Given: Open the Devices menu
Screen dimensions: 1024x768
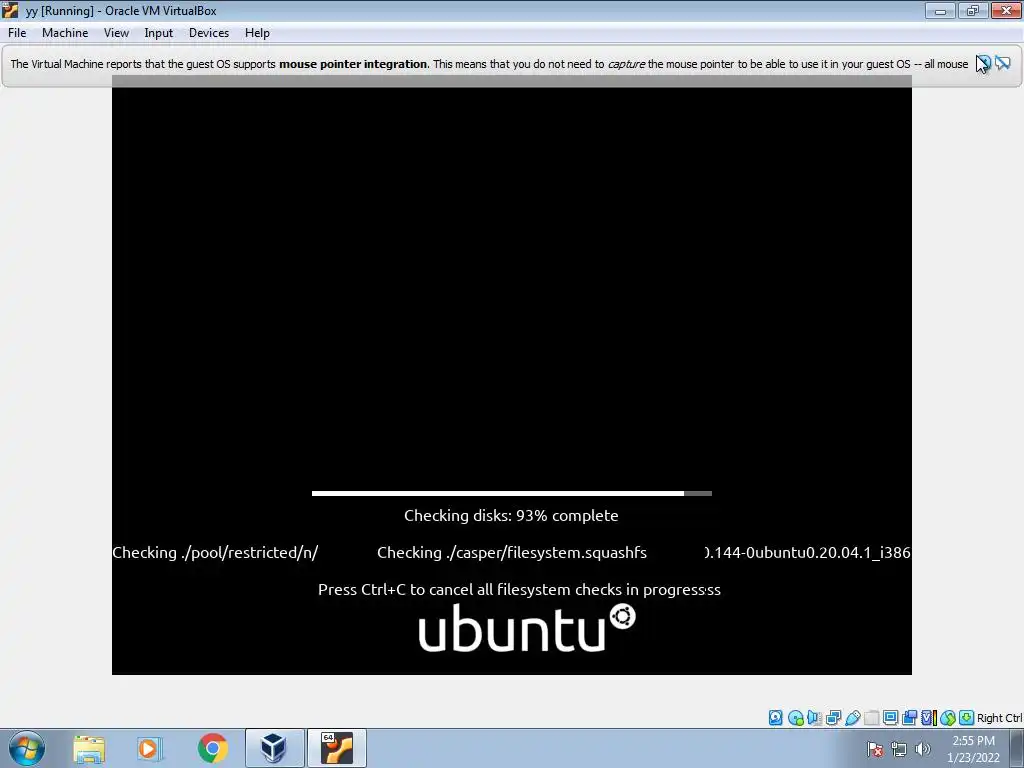Looking at the screenshot, I should (209, 33).
